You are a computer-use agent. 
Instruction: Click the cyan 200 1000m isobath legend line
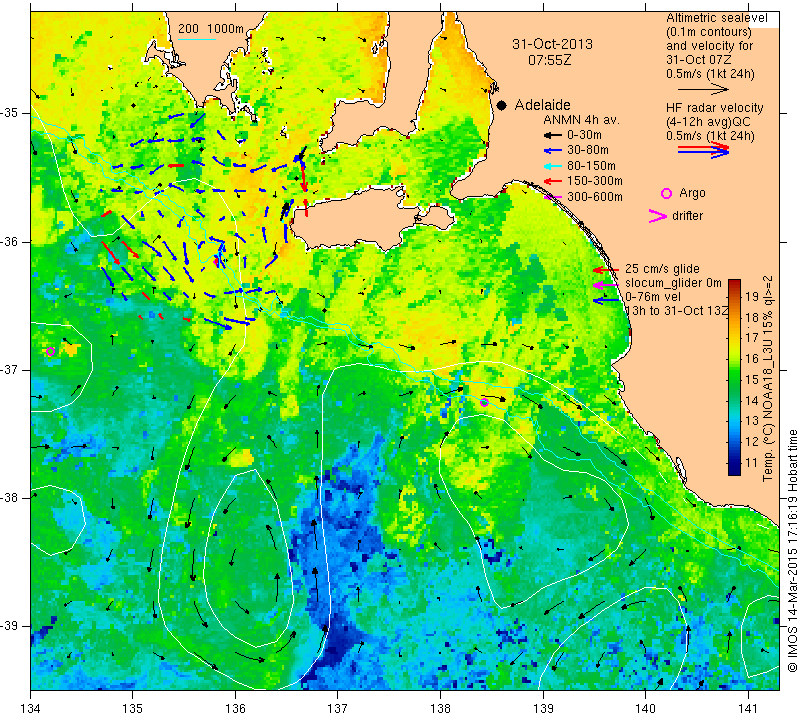pos(197,40)
